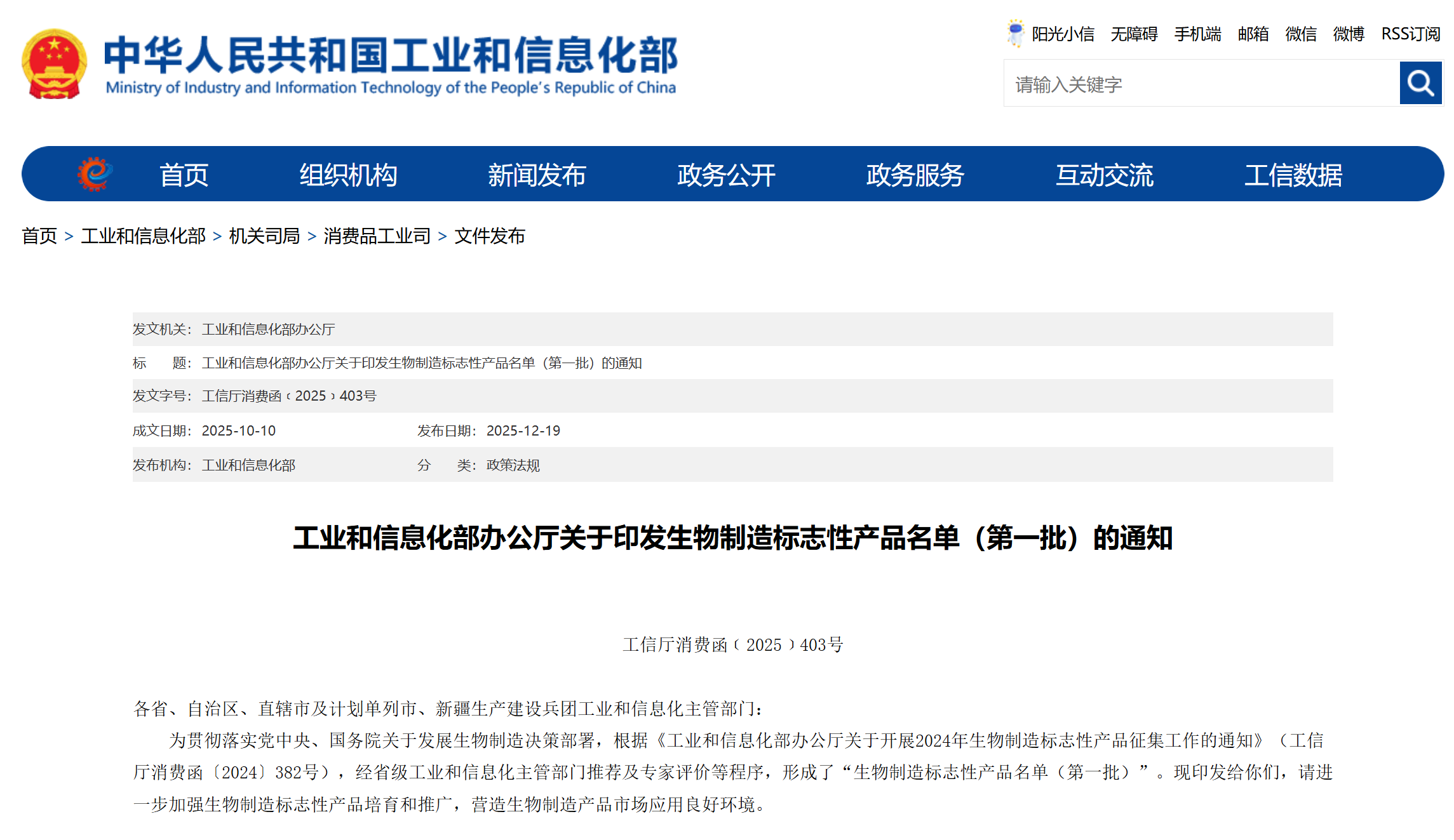Viewport: 1454px width, 840px height.
Task: Open 政务服务 navigation item
Action: [915, 175]
